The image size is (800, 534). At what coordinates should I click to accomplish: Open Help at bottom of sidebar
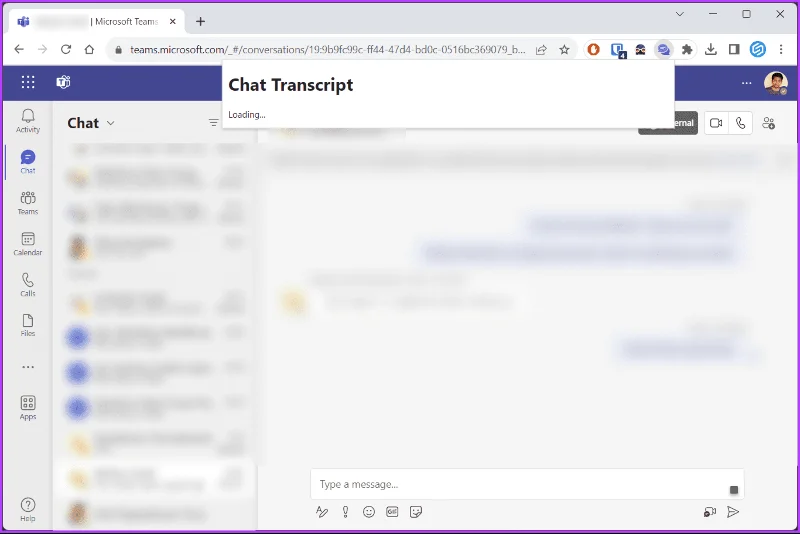tap(28, 510)
